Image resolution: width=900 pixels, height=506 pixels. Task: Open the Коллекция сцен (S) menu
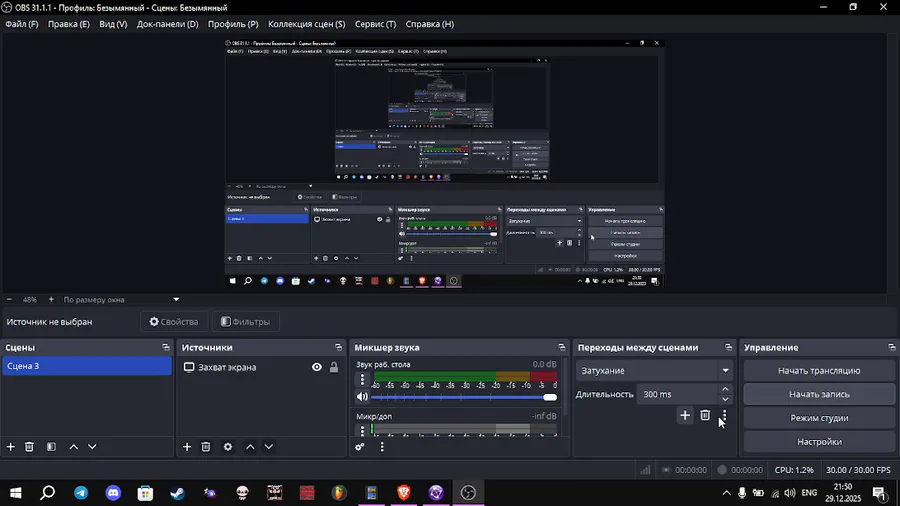pyautogui.click(x=307, y=24)
